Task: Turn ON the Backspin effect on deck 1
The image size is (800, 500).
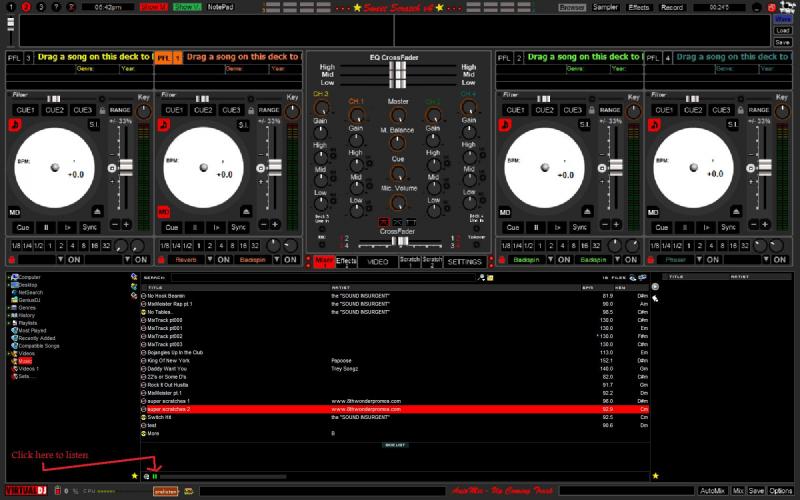Action: [290, 260]
